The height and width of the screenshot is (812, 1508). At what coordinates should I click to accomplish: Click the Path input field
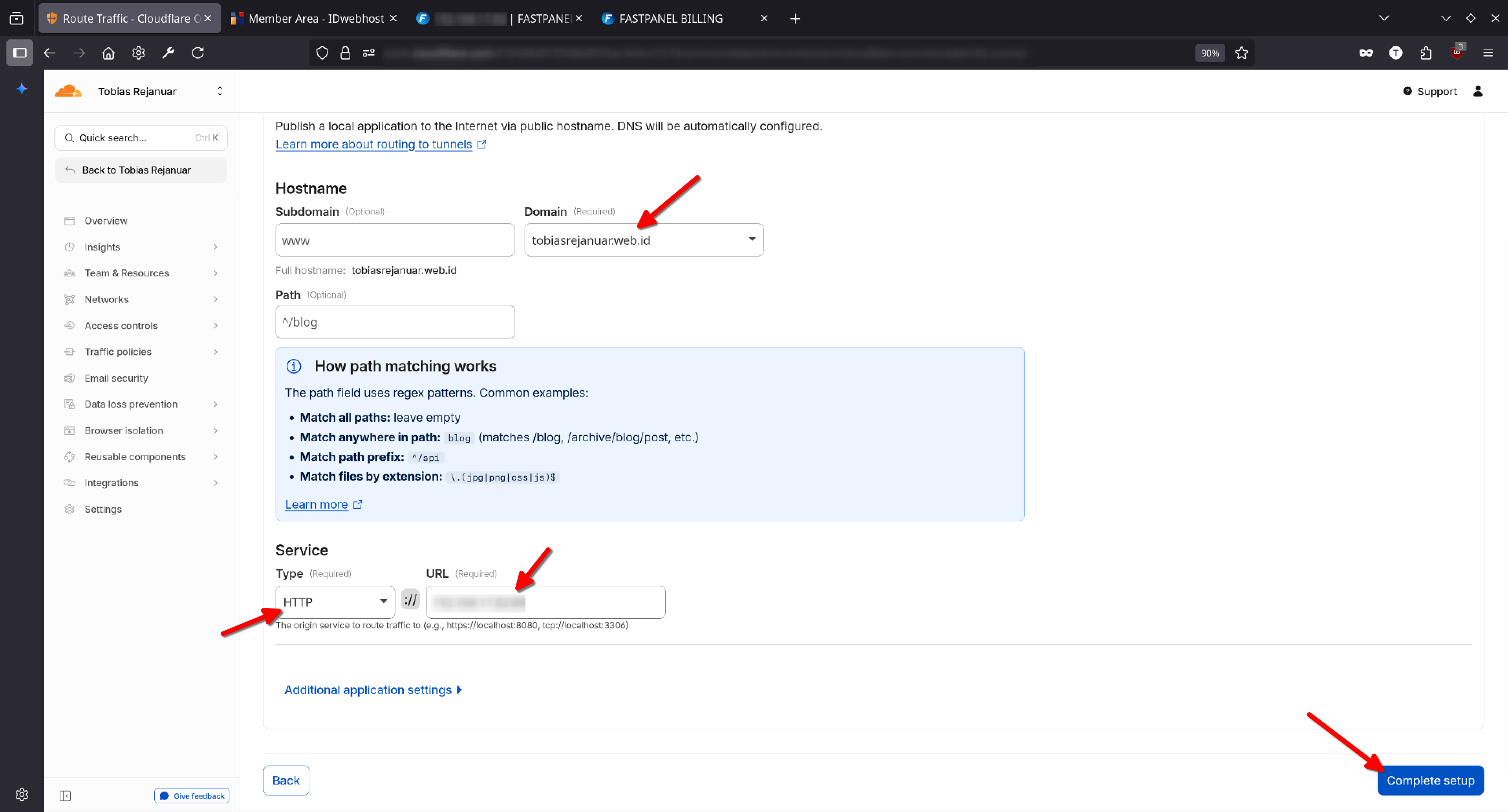tap(395, 322)
